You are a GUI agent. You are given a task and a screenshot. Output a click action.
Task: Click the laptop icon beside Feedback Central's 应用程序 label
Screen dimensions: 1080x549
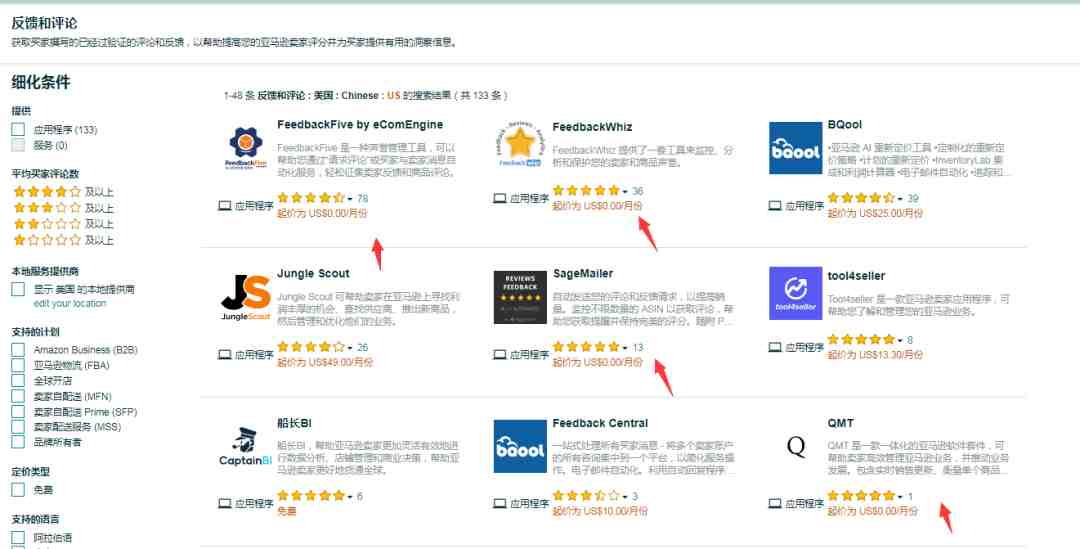pos(500,504)
